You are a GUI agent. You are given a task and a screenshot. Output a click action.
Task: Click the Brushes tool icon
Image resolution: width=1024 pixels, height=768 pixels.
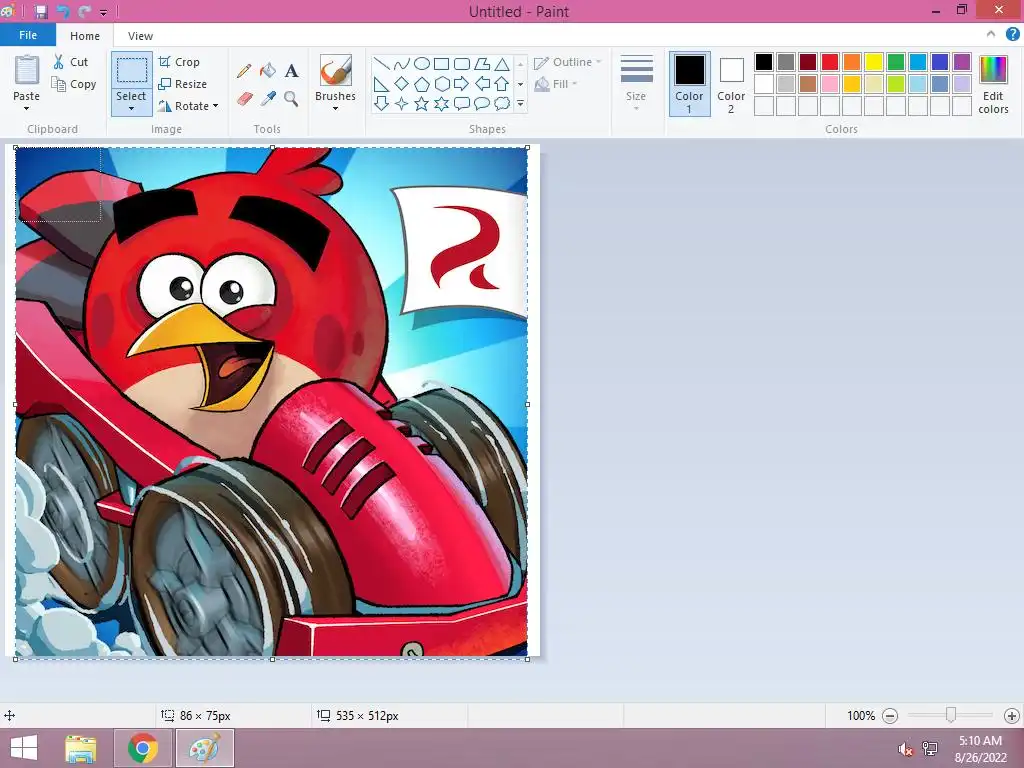coord(336,70)
